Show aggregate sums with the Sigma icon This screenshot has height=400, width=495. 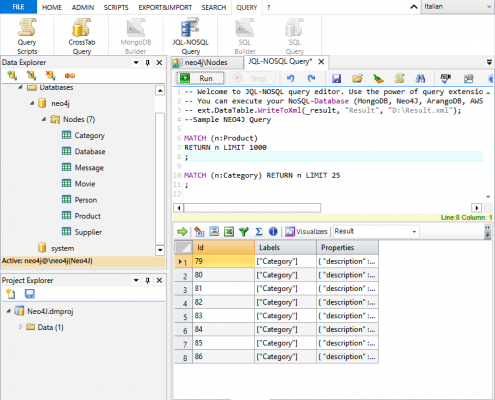click(x=259, y=231)
